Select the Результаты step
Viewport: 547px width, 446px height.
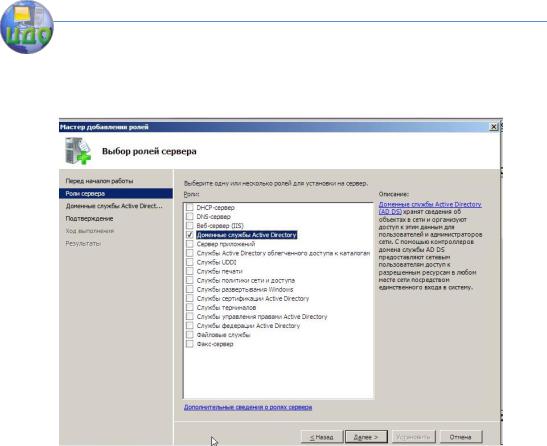83,244
